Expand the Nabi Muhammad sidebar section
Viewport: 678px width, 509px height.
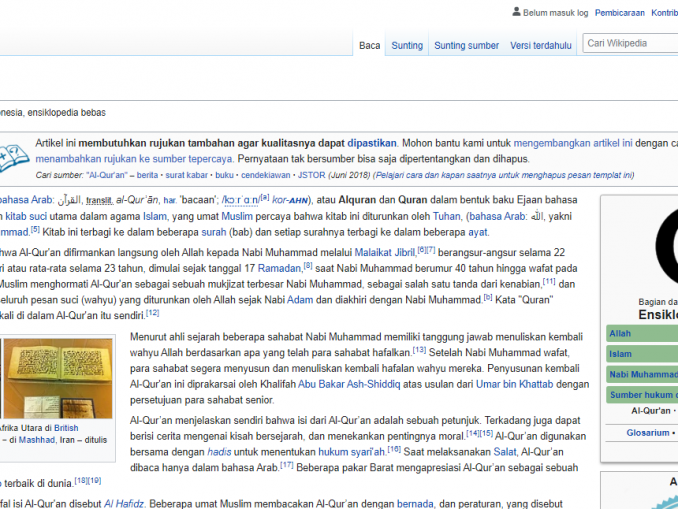coord(642,374)
